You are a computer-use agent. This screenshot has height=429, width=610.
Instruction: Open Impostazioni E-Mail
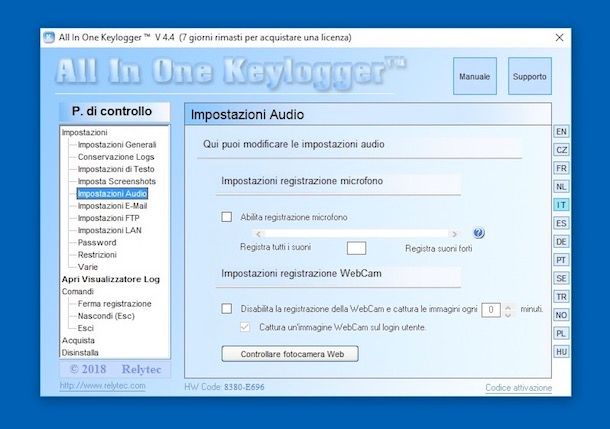click(x=112, y=206)
